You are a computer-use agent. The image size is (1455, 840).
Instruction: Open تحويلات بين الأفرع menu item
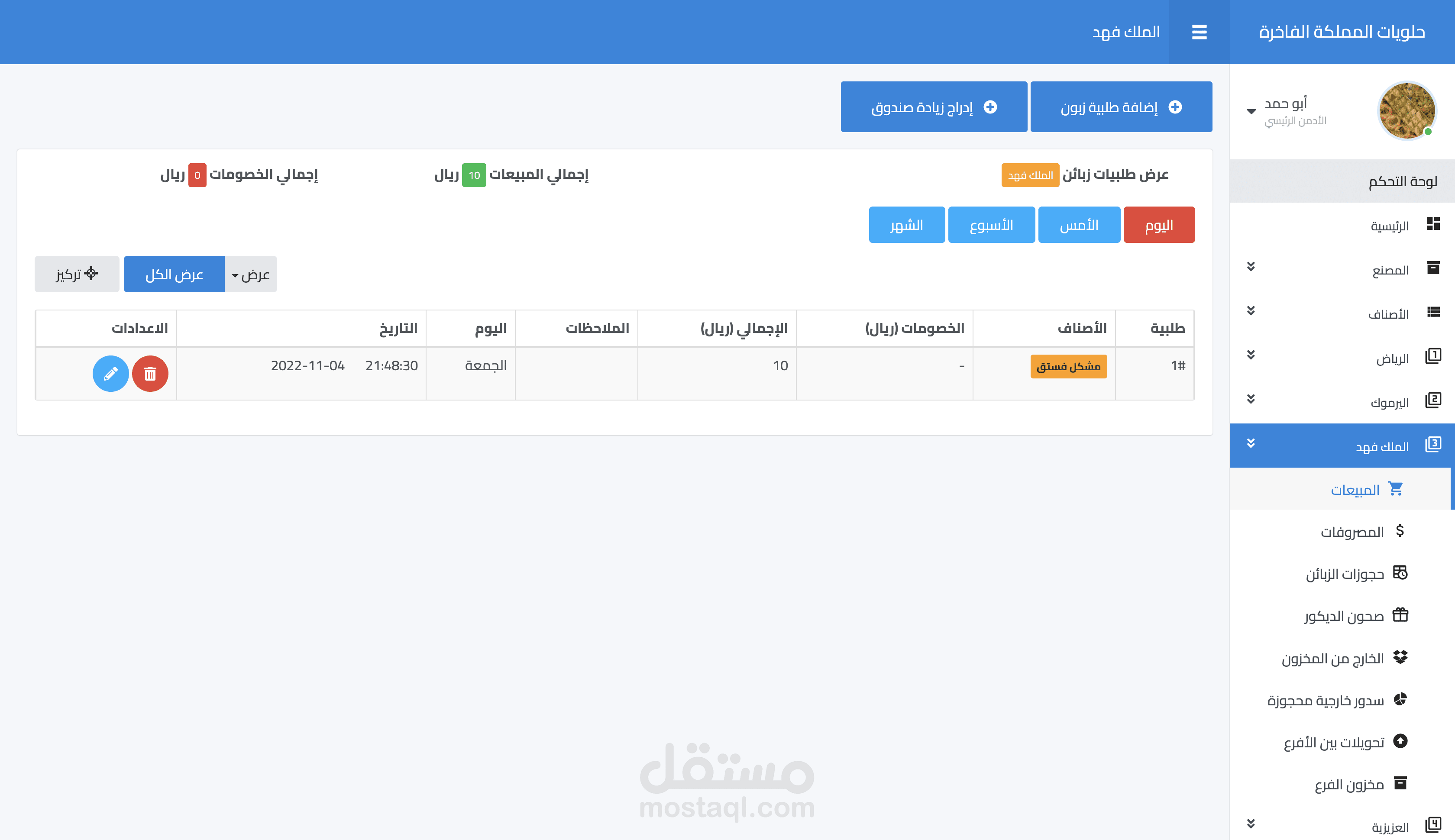(x=1333, y=743)
